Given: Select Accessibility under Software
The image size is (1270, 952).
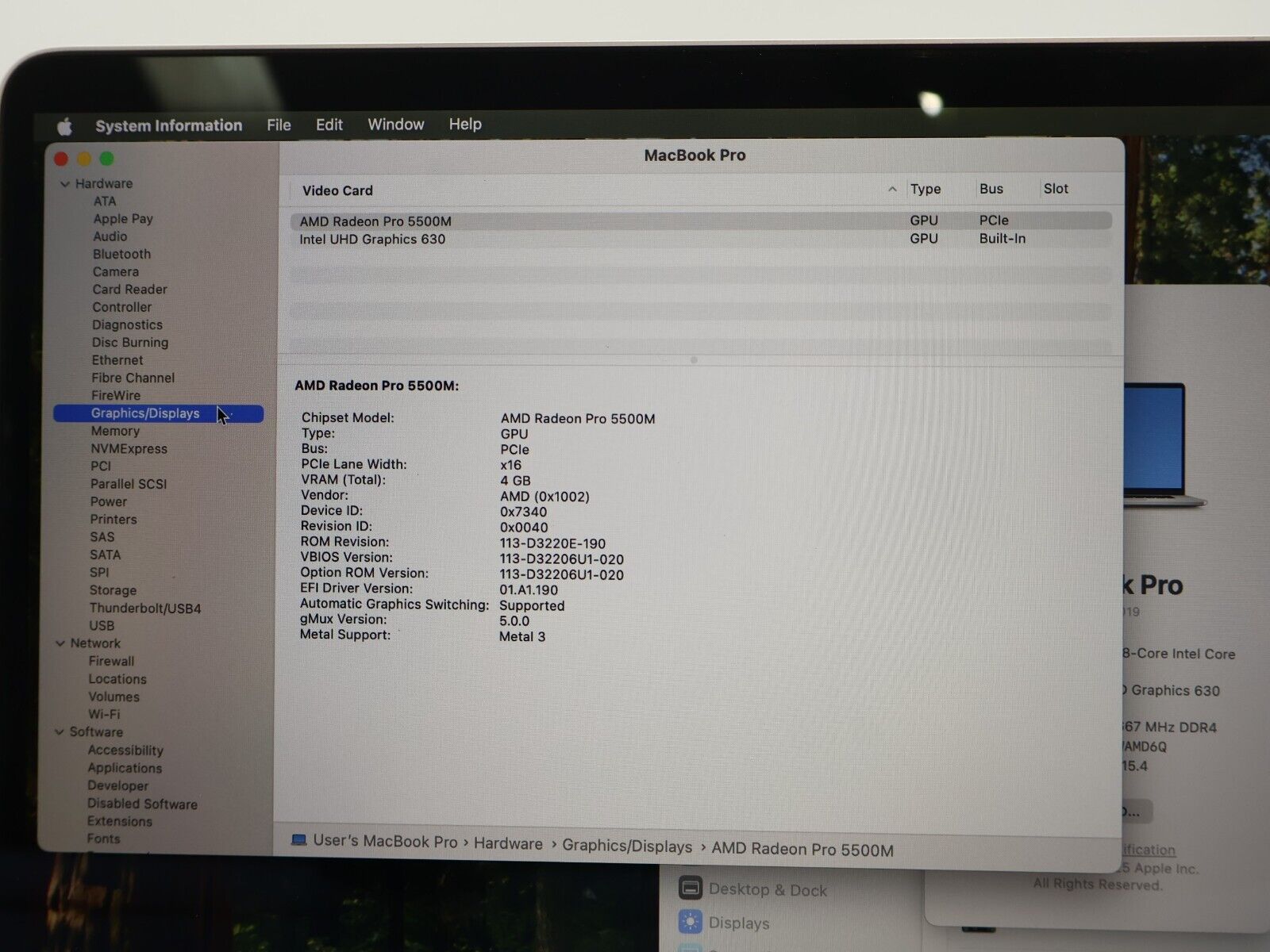Looking at the screenshot, I should click(x=125, y=750).
